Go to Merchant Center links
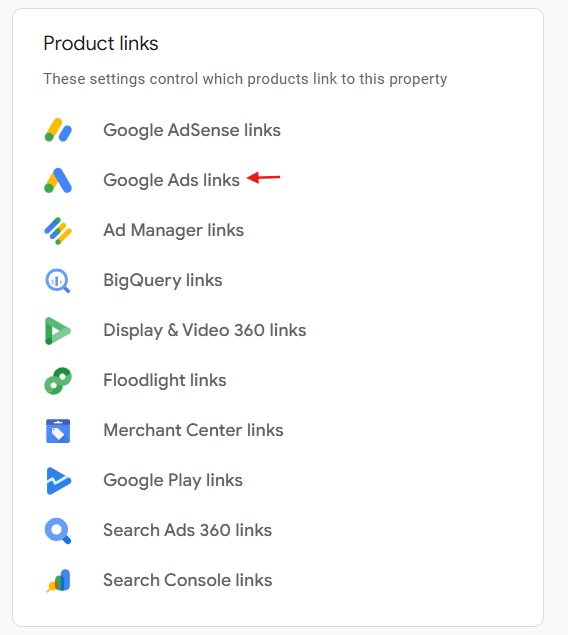The width and height of the screenshot is (568, 635). [x=193, y=430]
